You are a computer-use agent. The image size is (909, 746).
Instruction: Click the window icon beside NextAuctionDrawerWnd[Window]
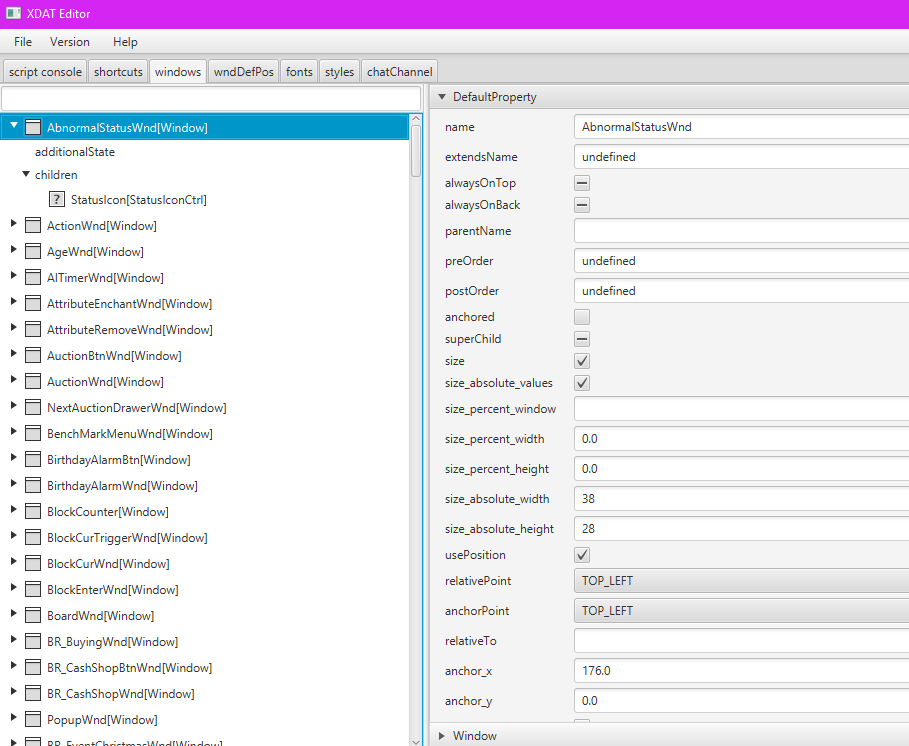(33, 407)
